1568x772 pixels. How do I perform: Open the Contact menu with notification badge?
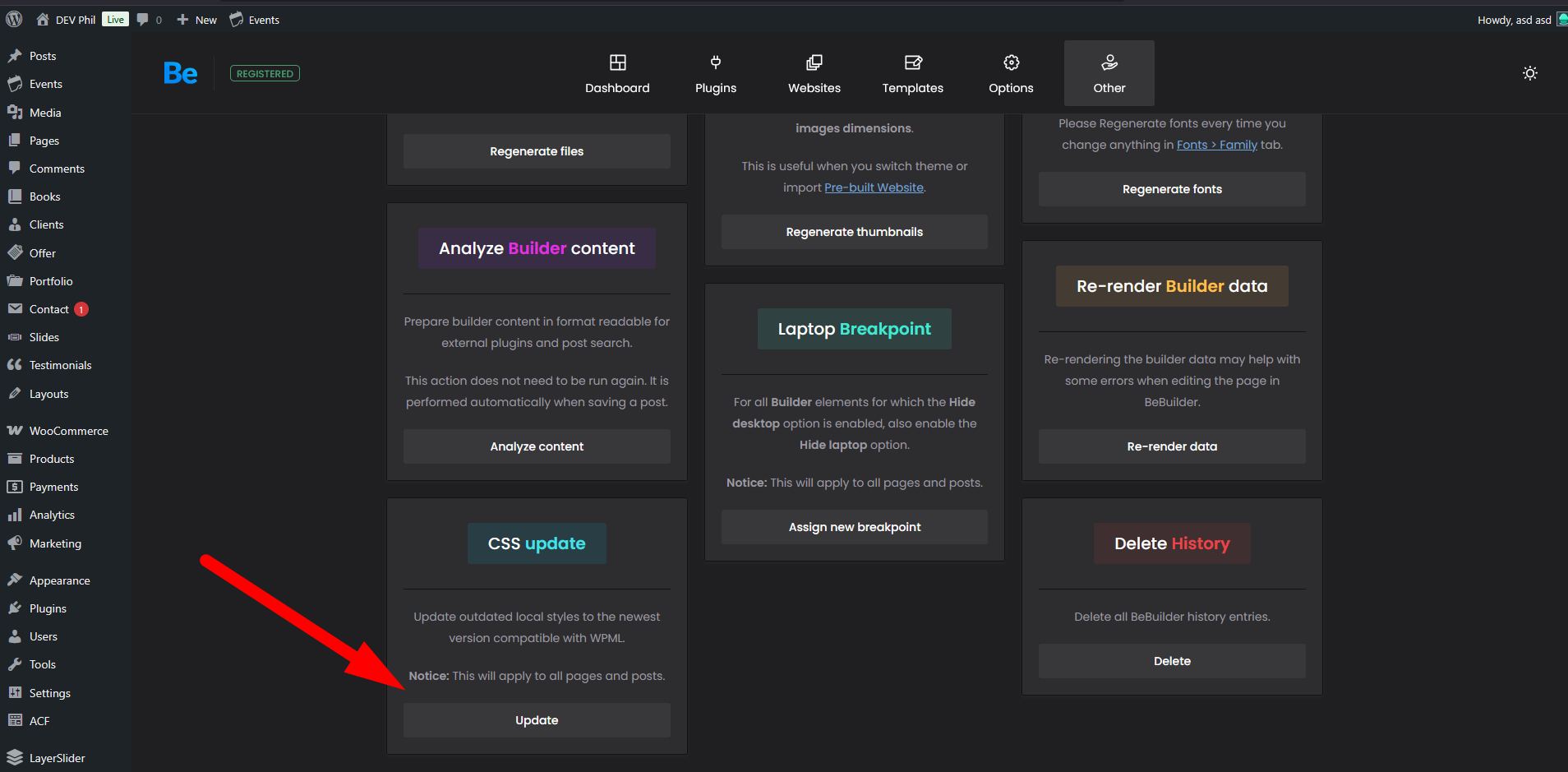tap(49, 309)
